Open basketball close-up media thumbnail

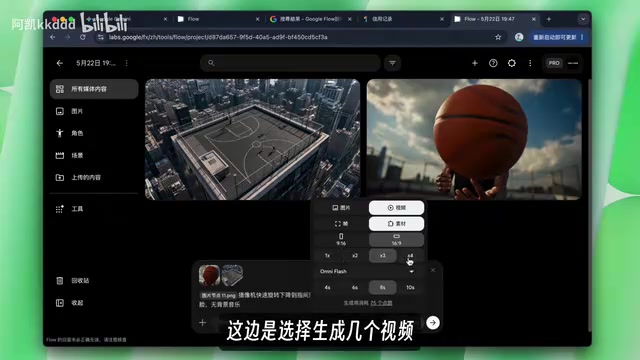coord(474,140)
